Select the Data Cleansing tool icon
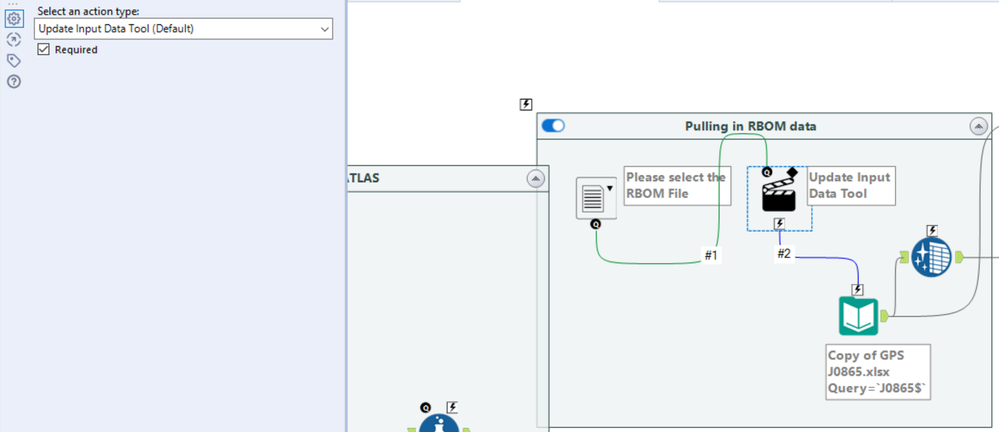The width and height of the screenshot is (999, 432). pos(931,257)
